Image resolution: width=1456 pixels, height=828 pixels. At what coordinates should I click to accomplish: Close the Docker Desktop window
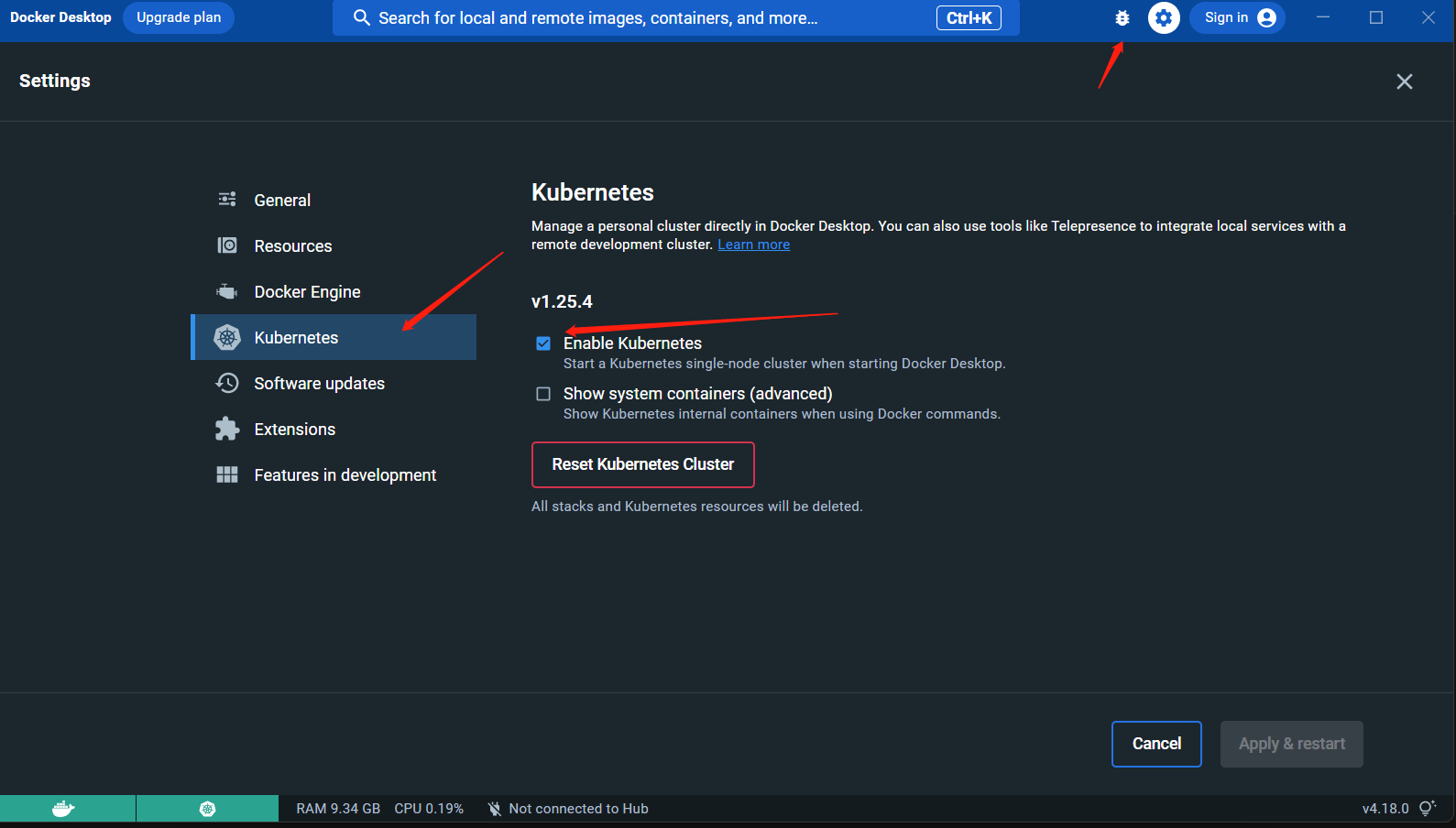(x=1429, y=17)
